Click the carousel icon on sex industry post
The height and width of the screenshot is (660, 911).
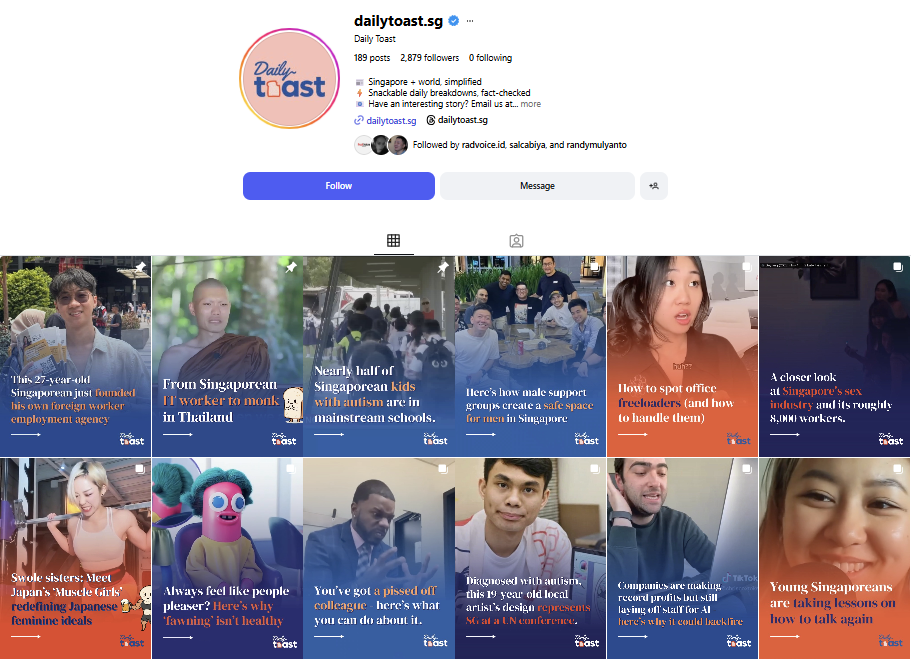(x=898, y=267)
